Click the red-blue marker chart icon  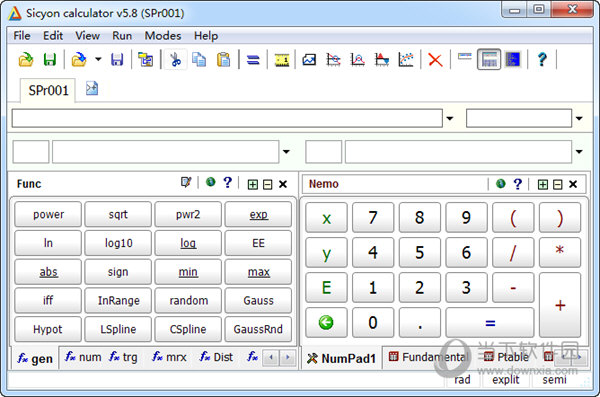coord(382,60)
